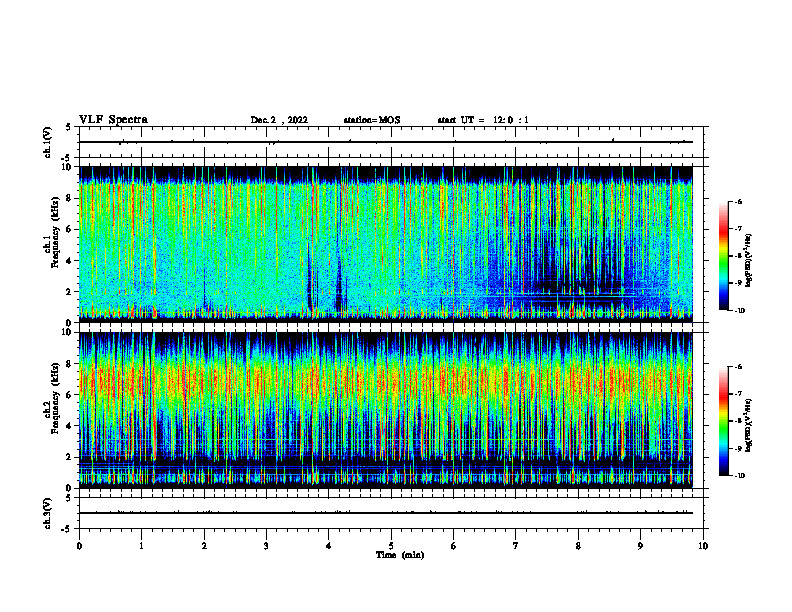
Task: Click the ch.1 spectrogram color bar
Action: (723, 256)
